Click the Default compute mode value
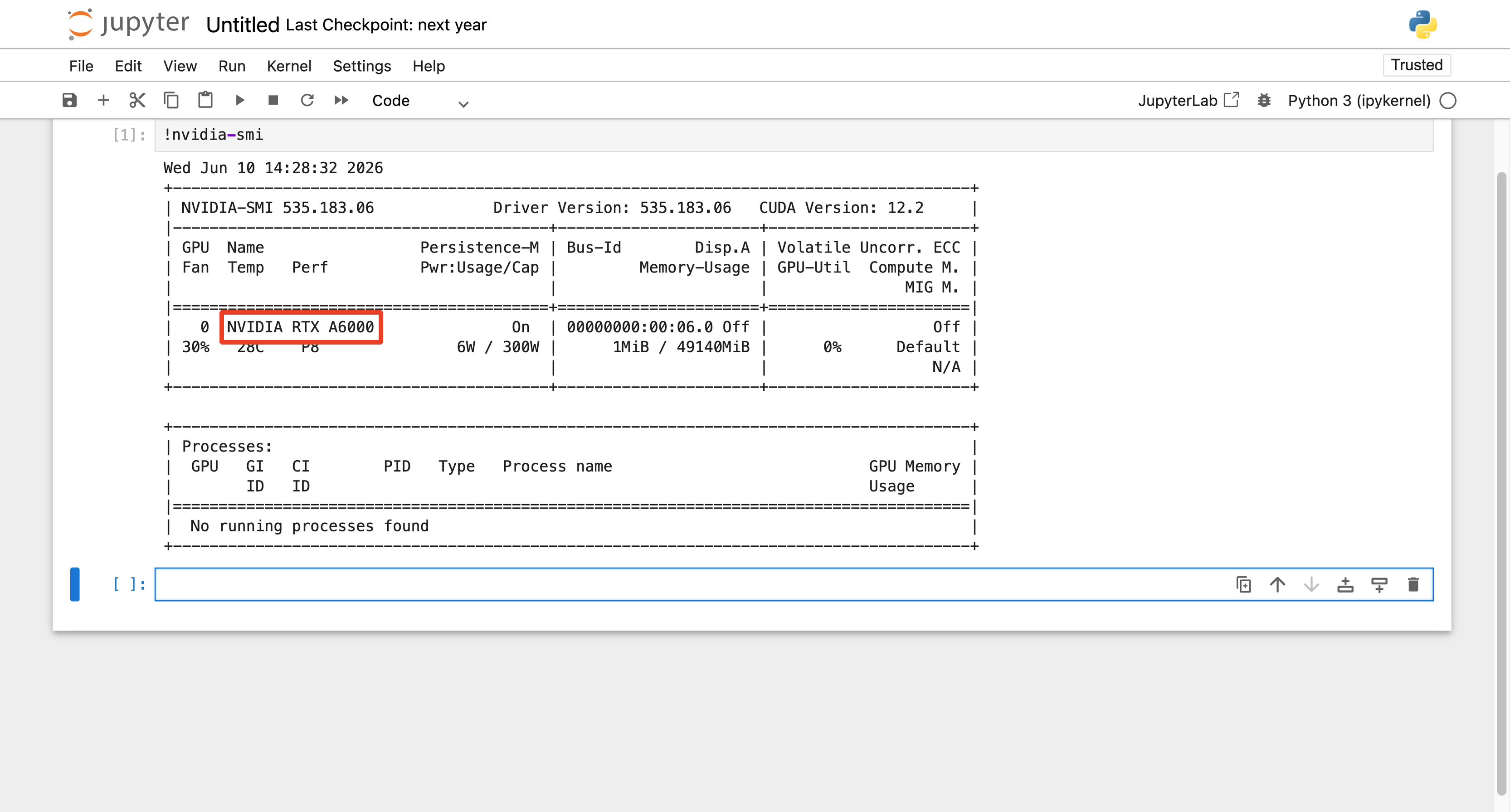This screenshot has width=1510, height=812. 928,347
